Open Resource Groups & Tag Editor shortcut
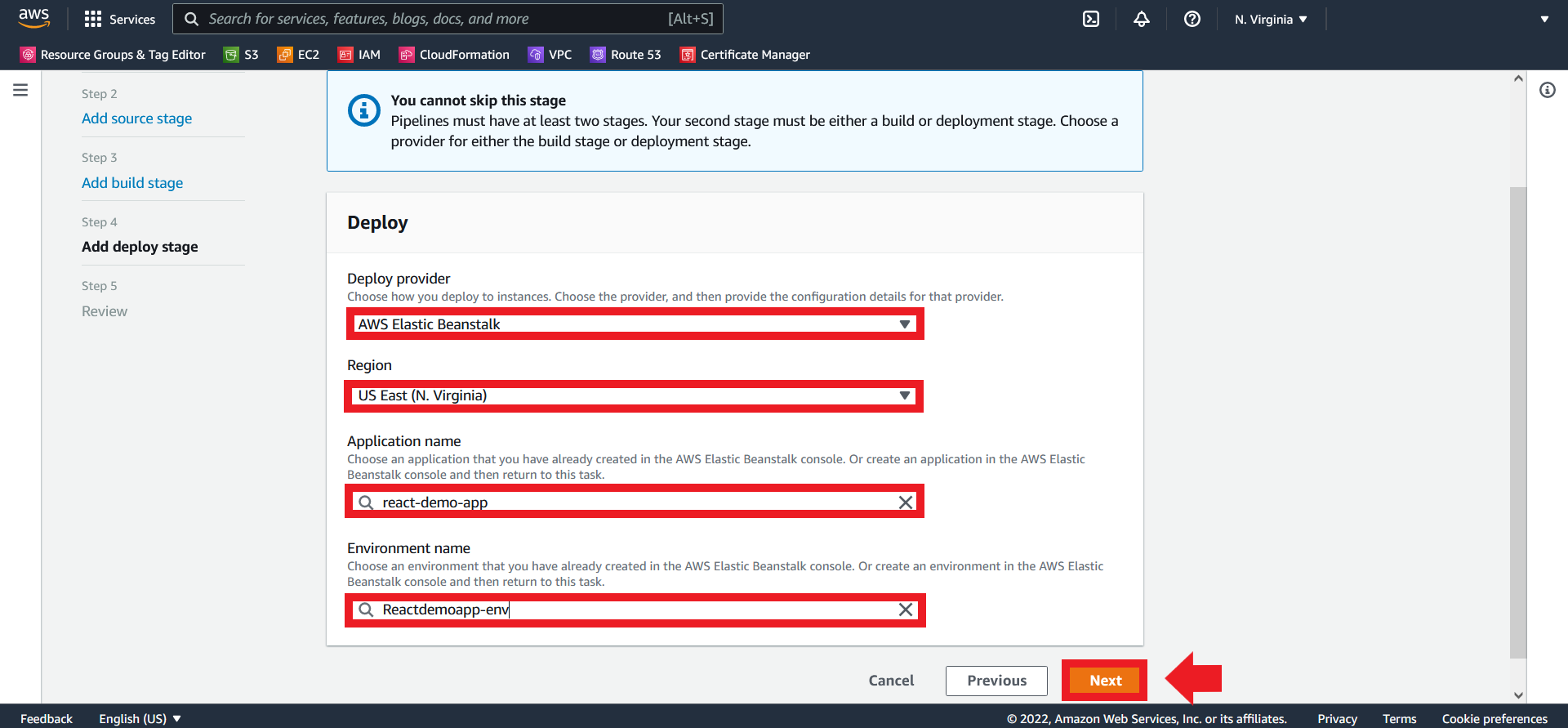The height and width of the screenshot is (728, 1568). (x=113, y=55)
